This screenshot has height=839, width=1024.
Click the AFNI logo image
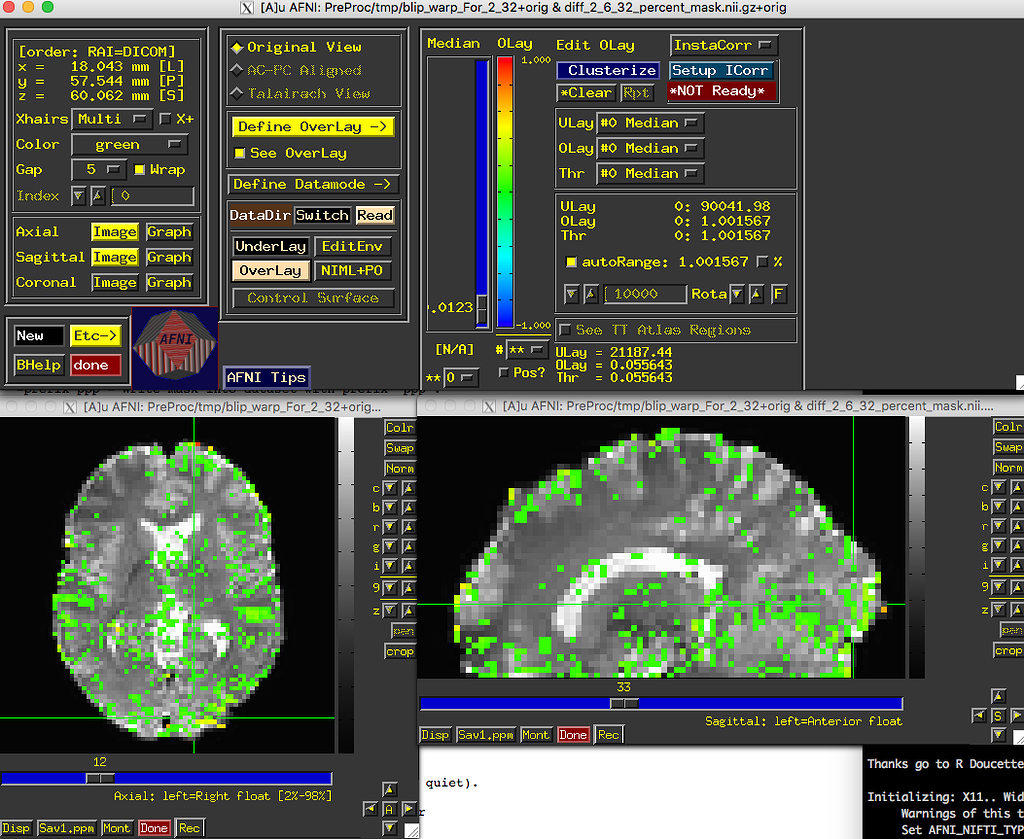(x=175, y=347)
